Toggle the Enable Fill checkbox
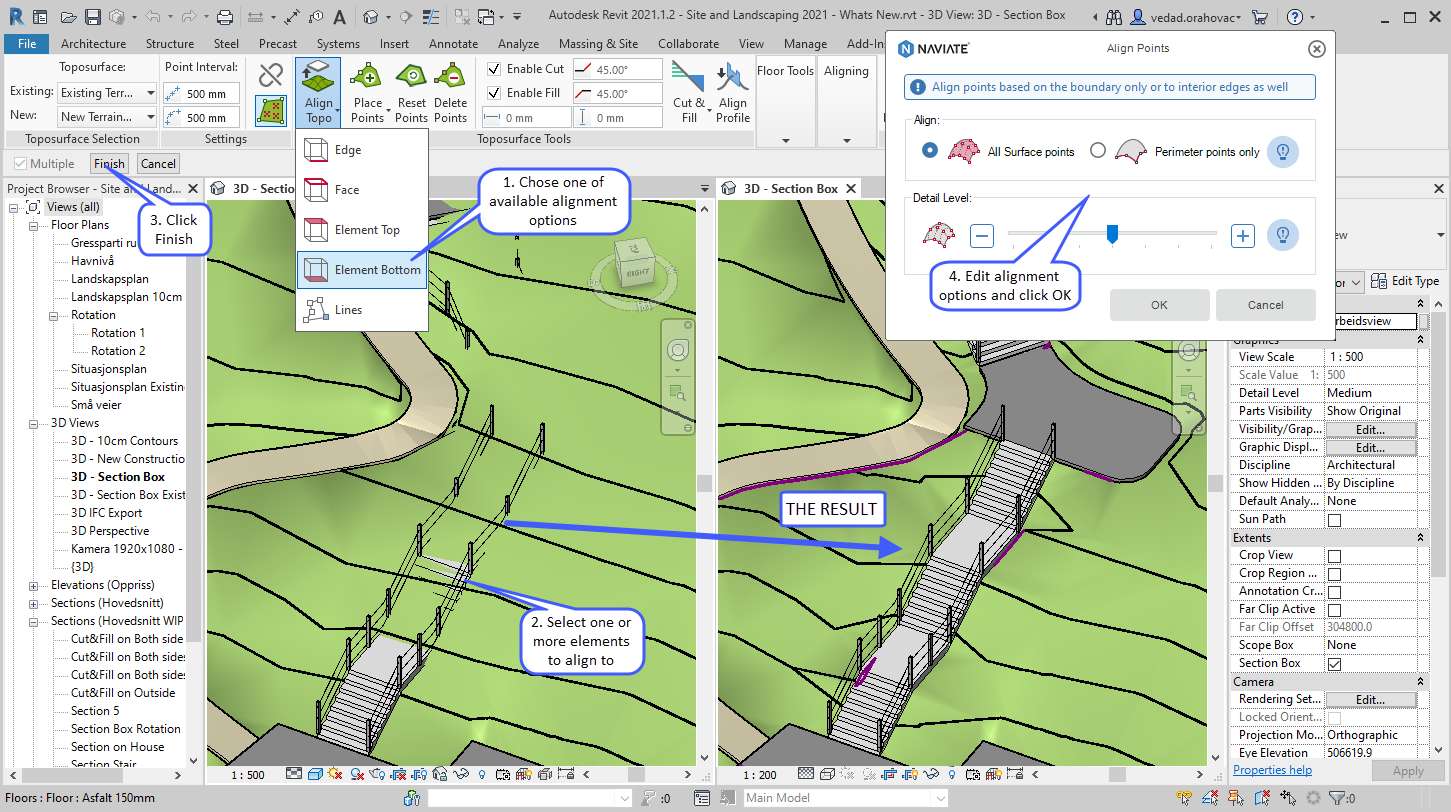The height and width of the screenshot is (812, 1451). 494,93
